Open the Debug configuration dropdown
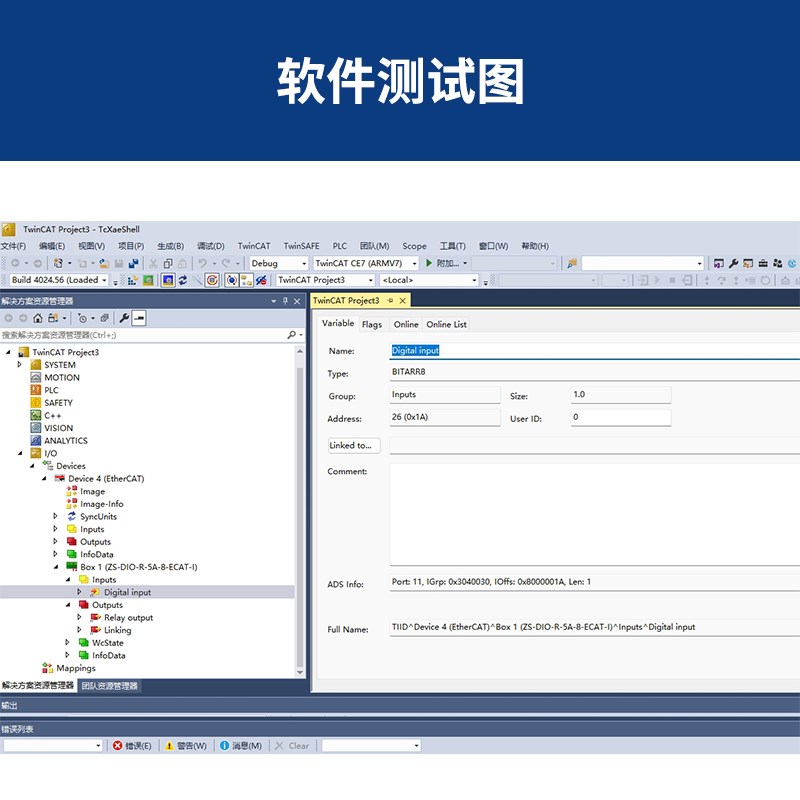This screenshot has height=800, width=800. (x=304, y=264)
